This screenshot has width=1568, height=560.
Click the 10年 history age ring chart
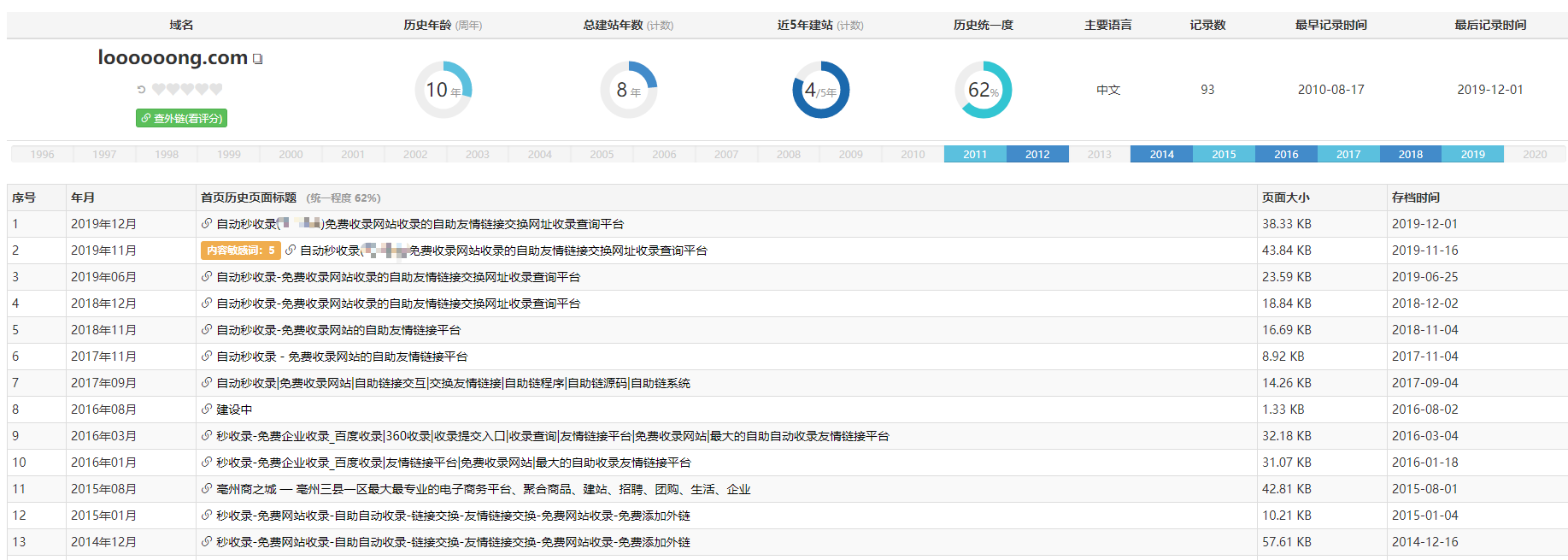[x=443, y=90]
